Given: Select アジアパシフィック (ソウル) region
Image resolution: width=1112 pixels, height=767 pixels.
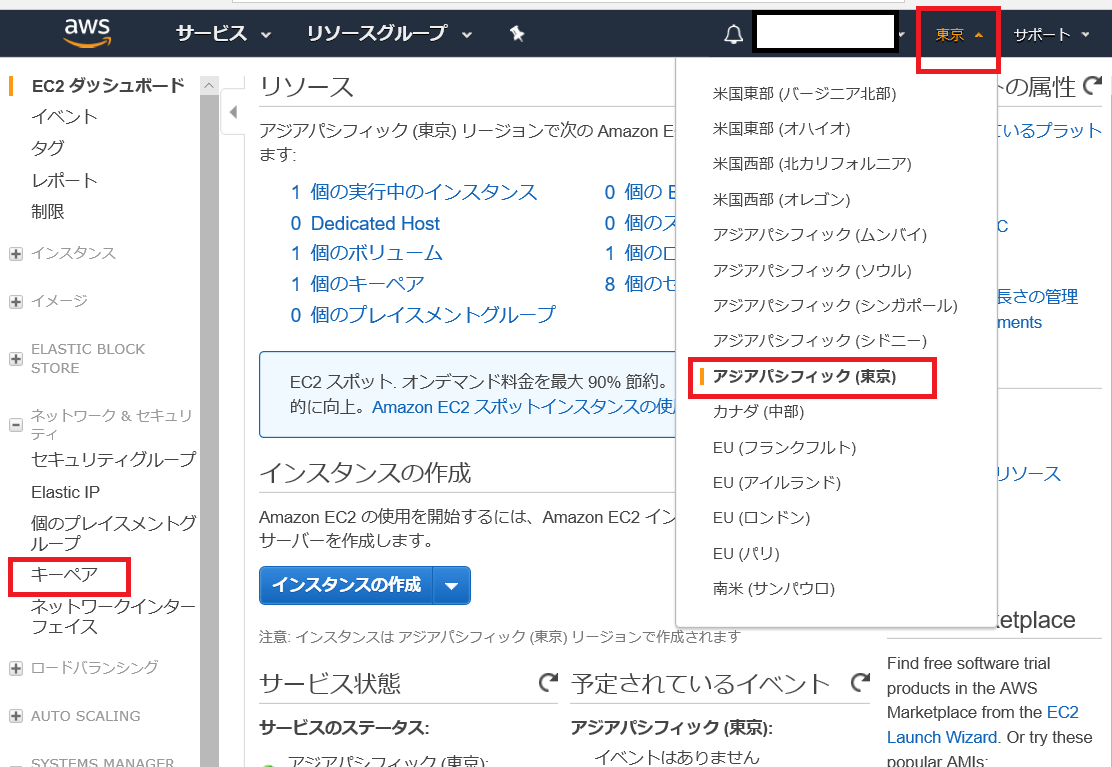Looking at the screenshot, I should (x=812, y=270).
